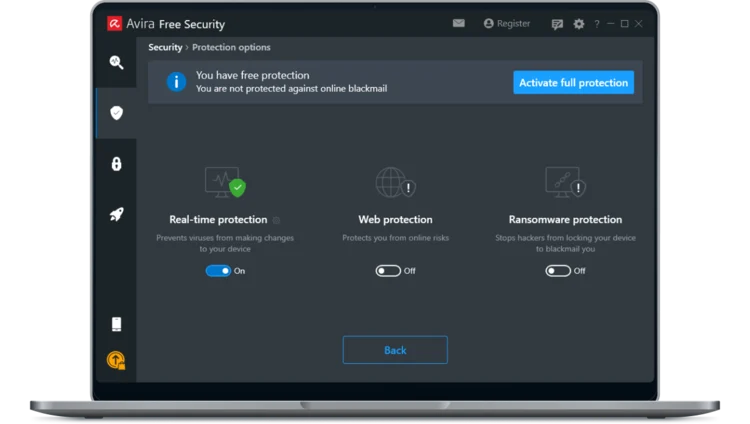Click the orange upgrade icon in sidebar

(116, 360)
